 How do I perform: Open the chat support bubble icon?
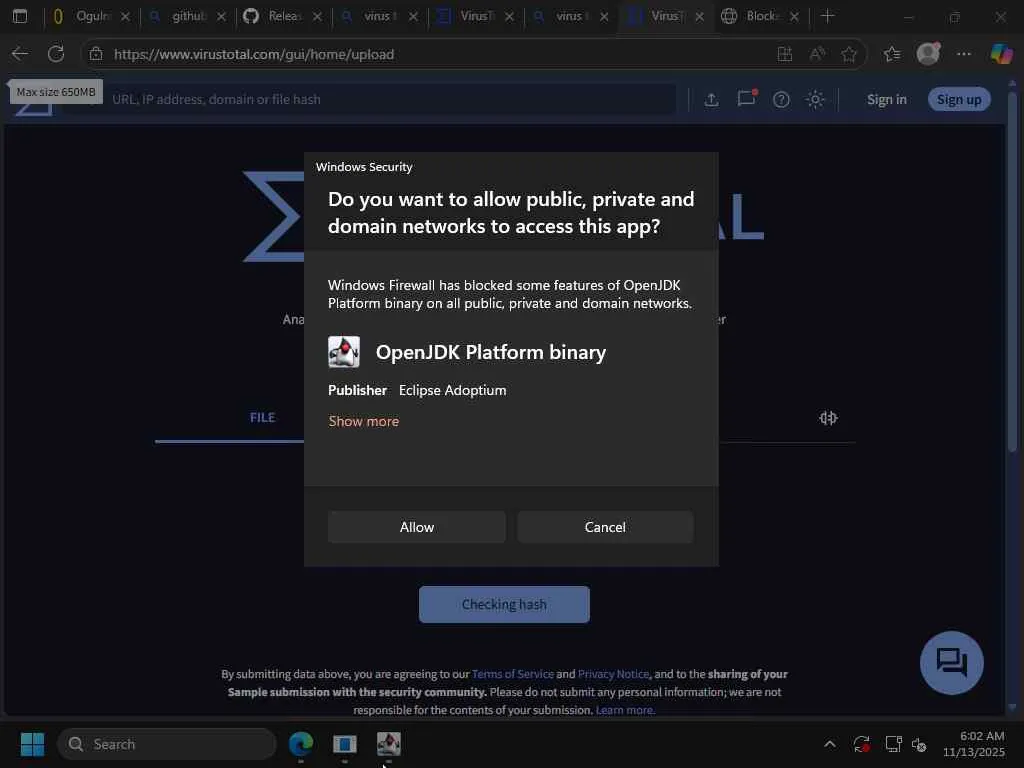952,663
